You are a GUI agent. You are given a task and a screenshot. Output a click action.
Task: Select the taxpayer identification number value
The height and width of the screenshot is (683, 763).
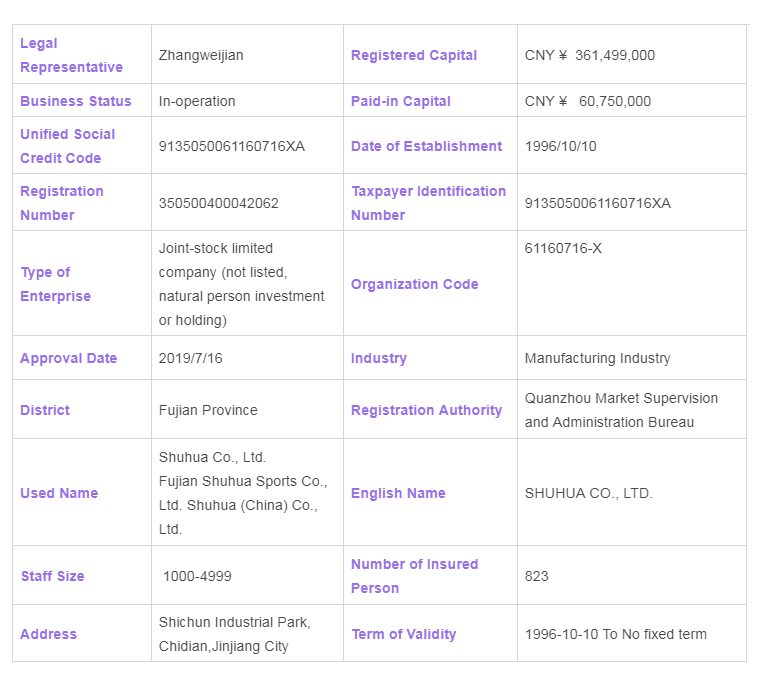(598, 203)
